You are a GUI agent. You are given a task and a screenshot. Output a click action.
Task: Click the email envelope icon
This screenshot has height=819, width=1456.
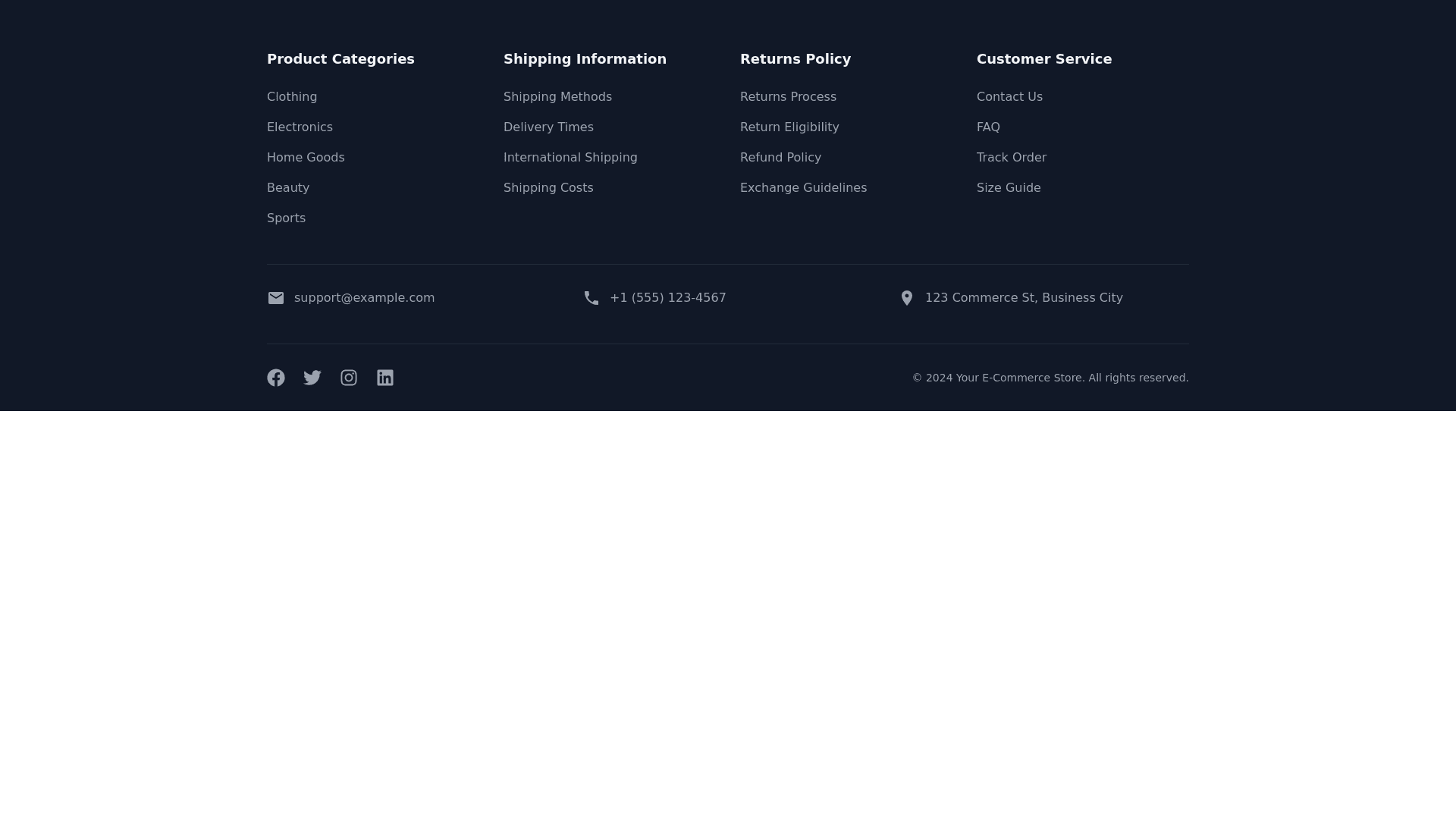click(x=276, y=298)
